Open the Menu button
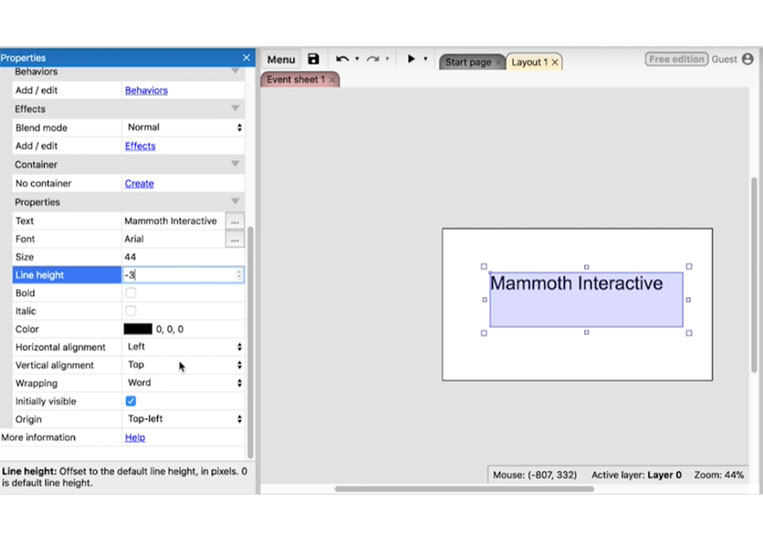Image resolution: width=763 pixels, height=541 pixels. (x=281, y=59)
